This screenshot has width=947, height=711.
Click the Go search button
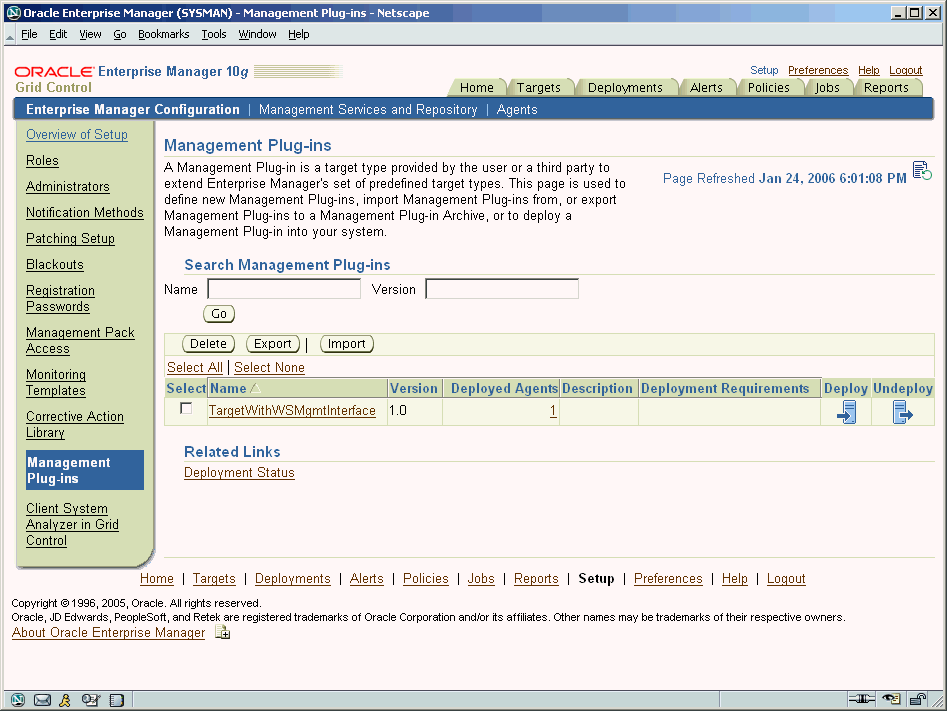(x=218, y=313)
